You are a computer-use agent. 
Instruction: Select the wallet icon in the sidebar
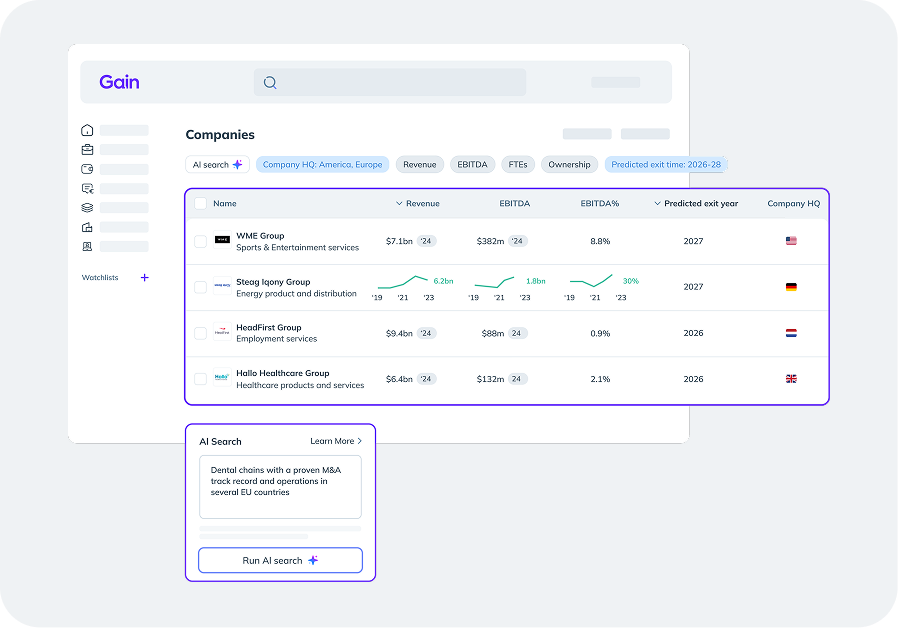click(x=87, y=169)
